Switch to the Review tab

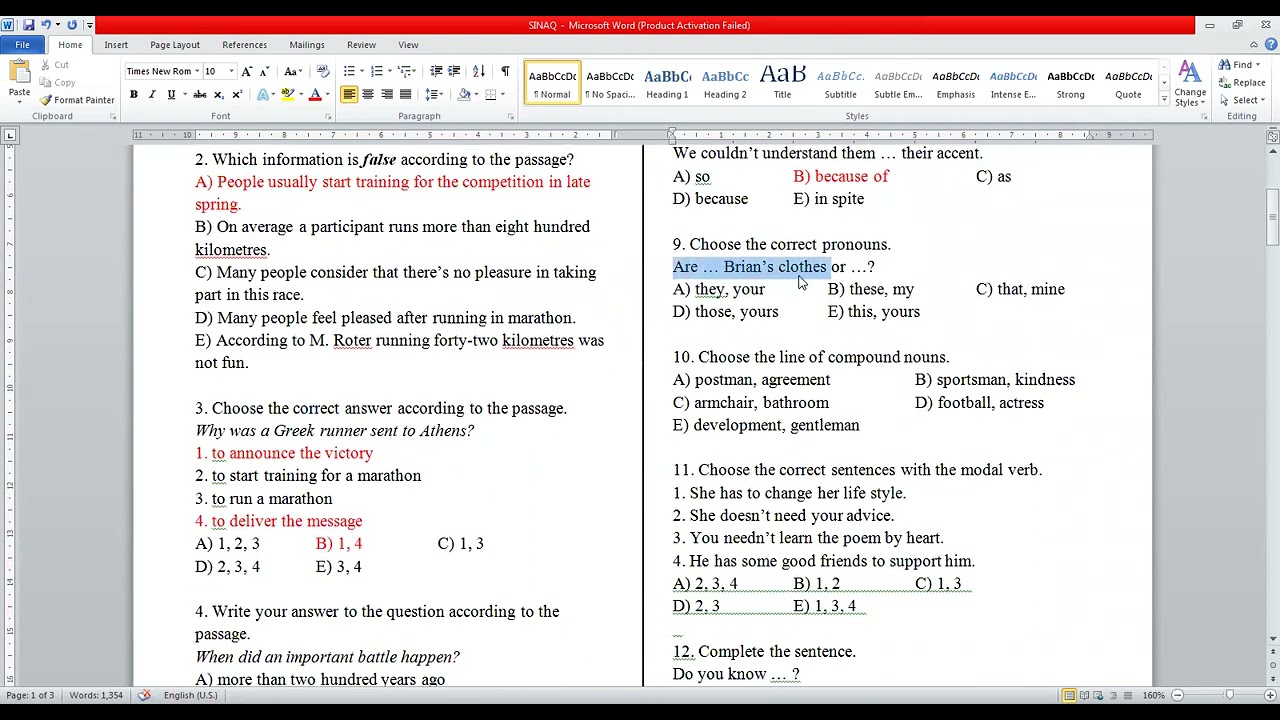click(x=362, y=45)
